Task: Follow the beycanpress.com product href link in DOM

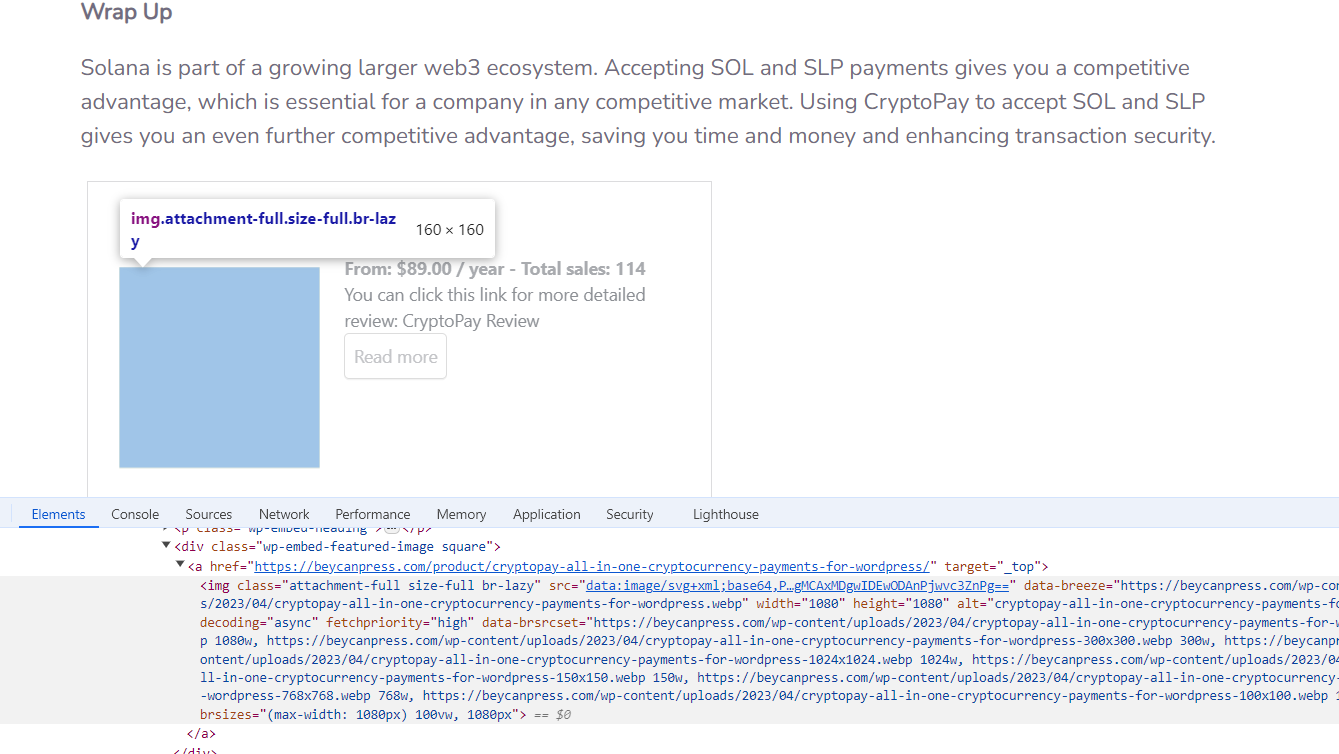Action: tap(592, 566)
